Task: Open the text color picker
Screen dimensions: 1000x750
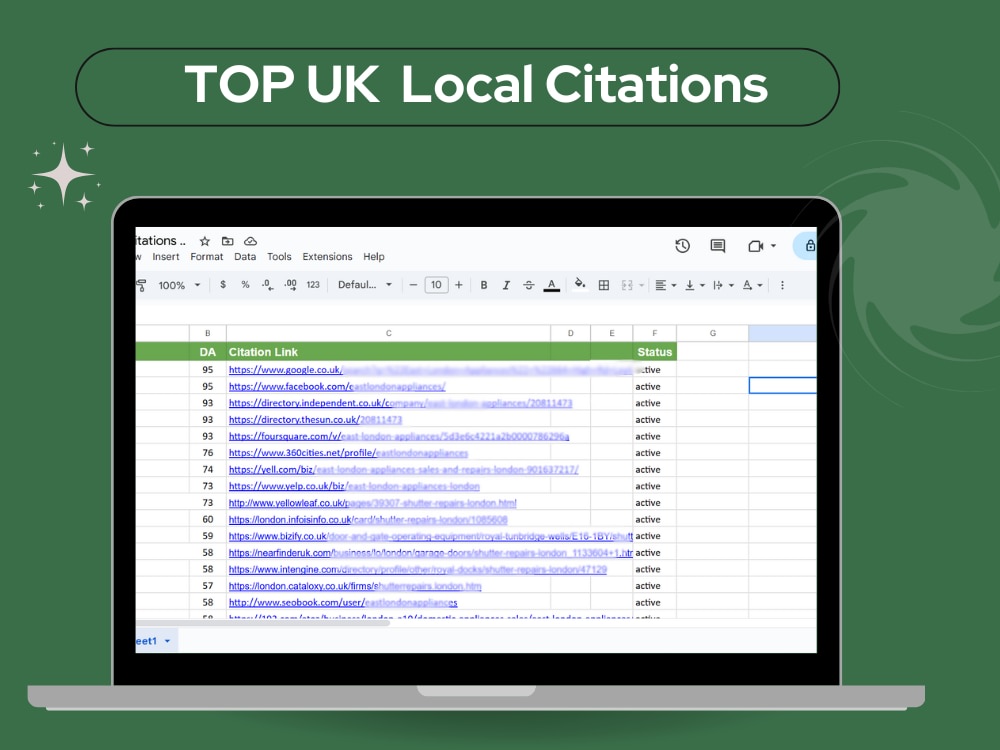Action: pos(552,285)
